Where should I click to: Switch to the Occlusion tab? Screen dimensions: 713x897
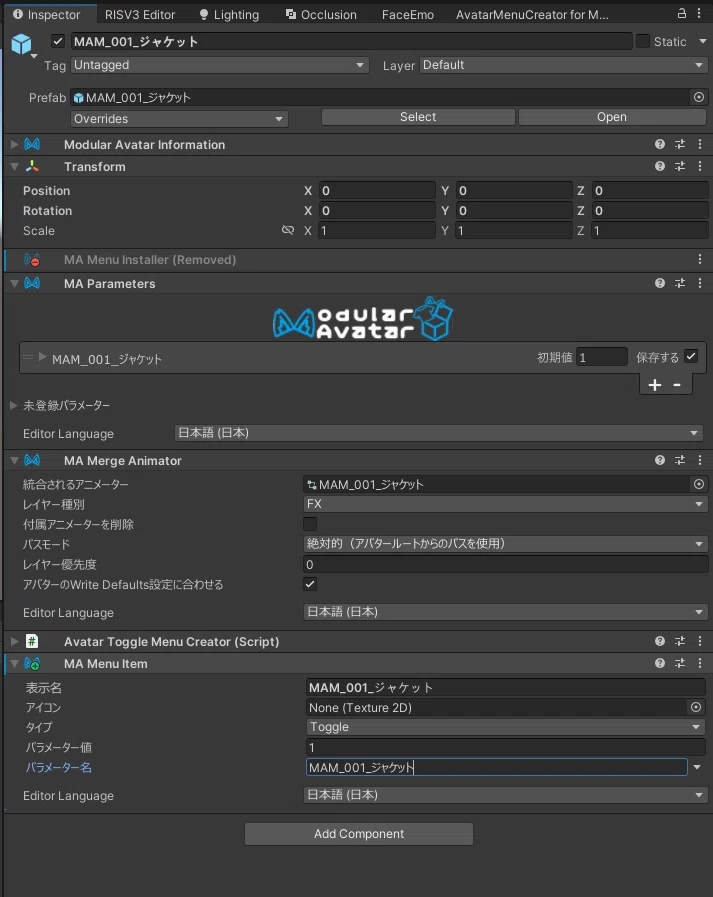[x=321, y=15]
